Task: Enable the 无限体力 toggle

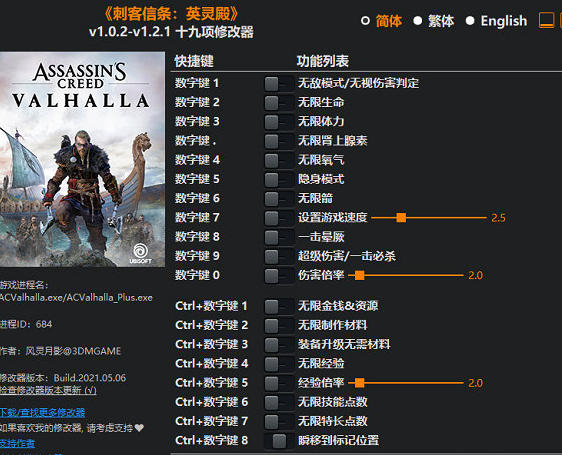Action: [x=279, y=122]
